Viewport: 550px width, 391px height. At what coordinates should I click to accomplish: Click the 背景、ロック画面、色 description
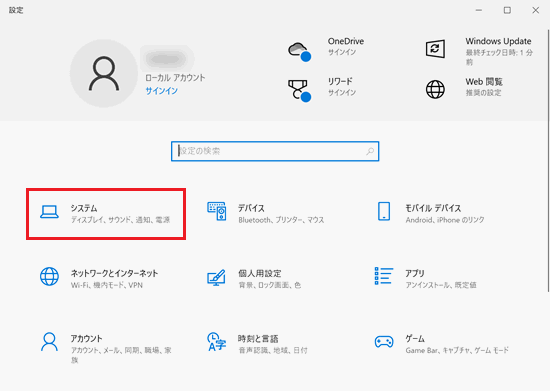click(x=269, y=285)
